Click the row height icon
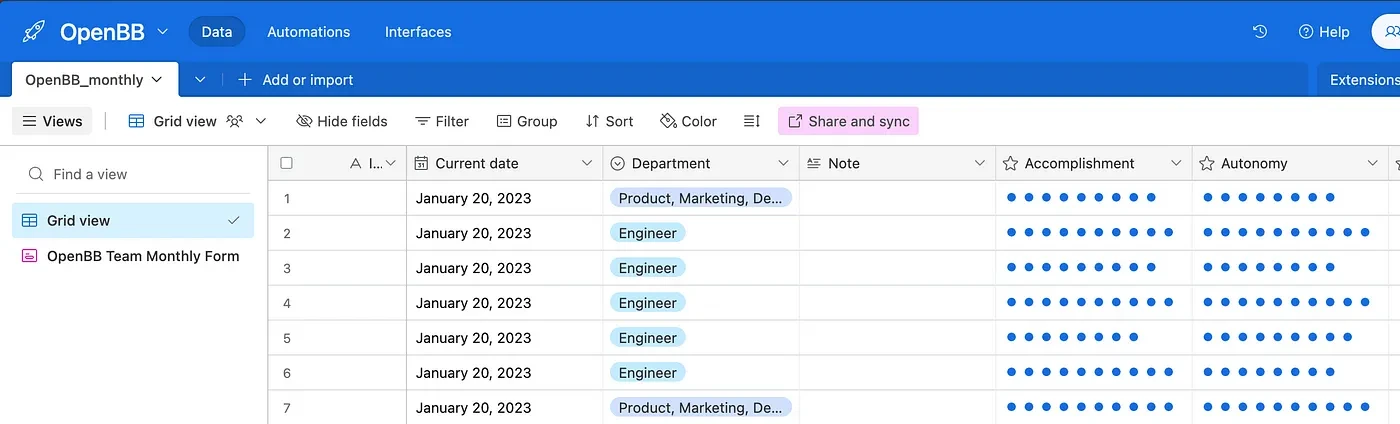The height and width of the screenshot is (424, 1400). click(752, 121)
